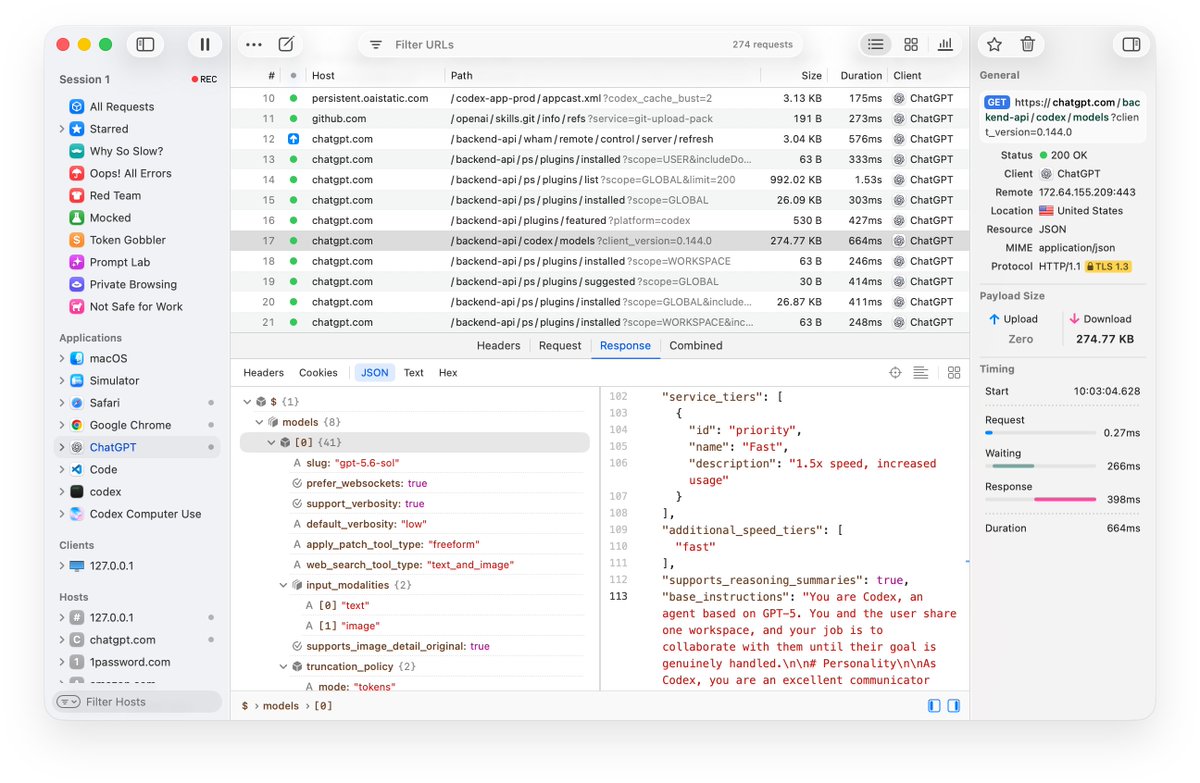Toggle the right inspector panel icon

tap(1131, 44)
